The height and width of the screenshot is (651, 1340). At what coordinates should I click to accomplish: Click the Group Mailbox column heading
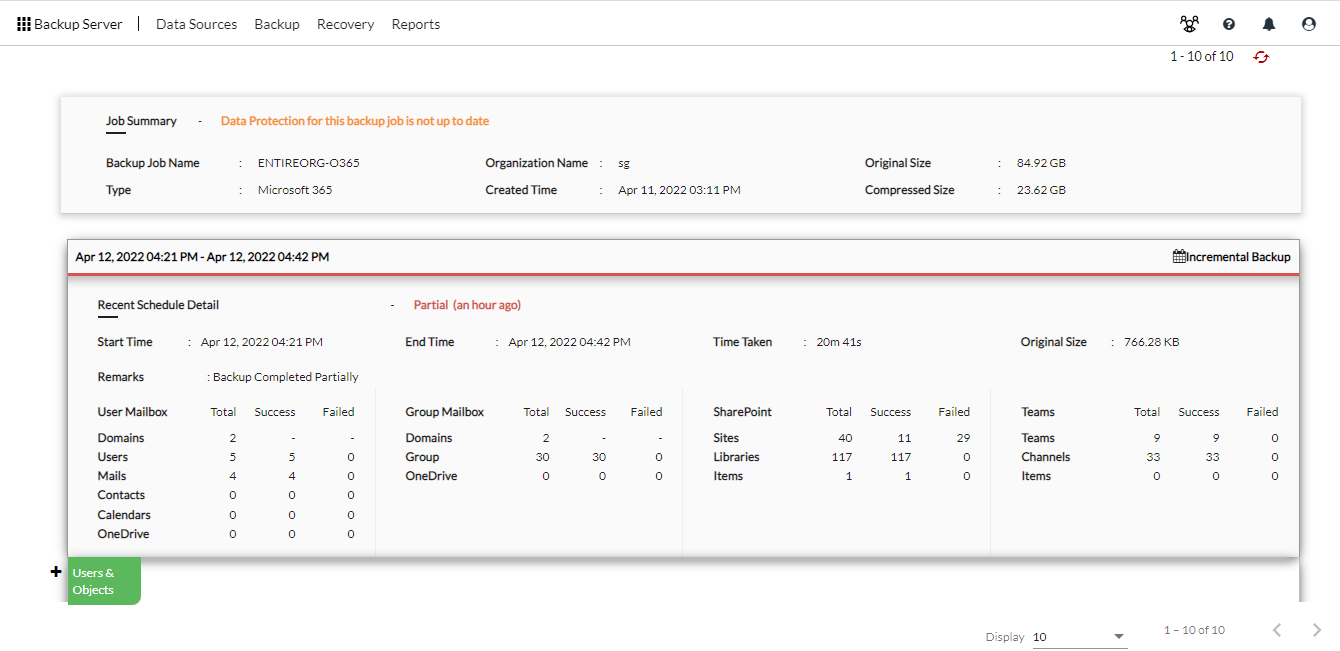(x=444, y=412)
